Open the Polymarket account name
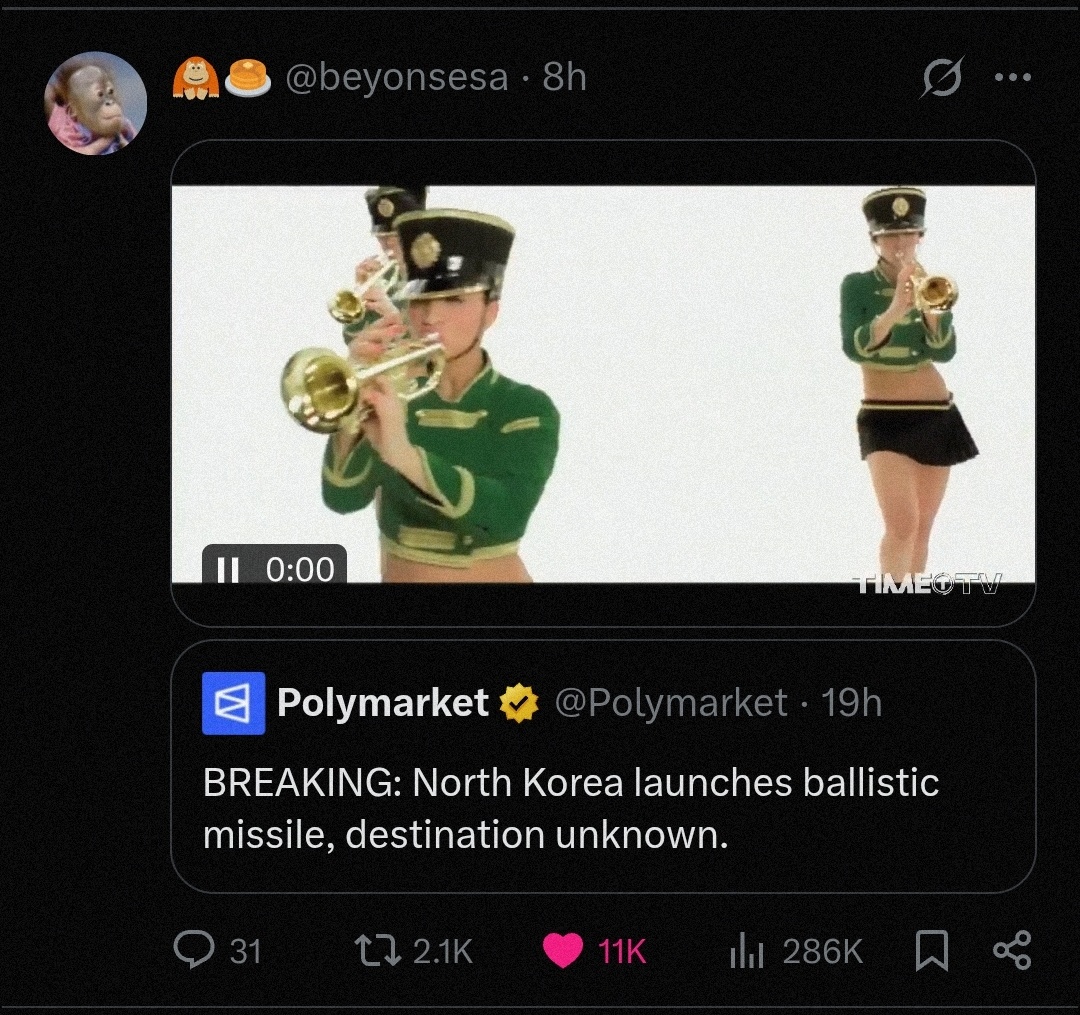This screenshot has width=1080, height=1015. click(382, 703)
